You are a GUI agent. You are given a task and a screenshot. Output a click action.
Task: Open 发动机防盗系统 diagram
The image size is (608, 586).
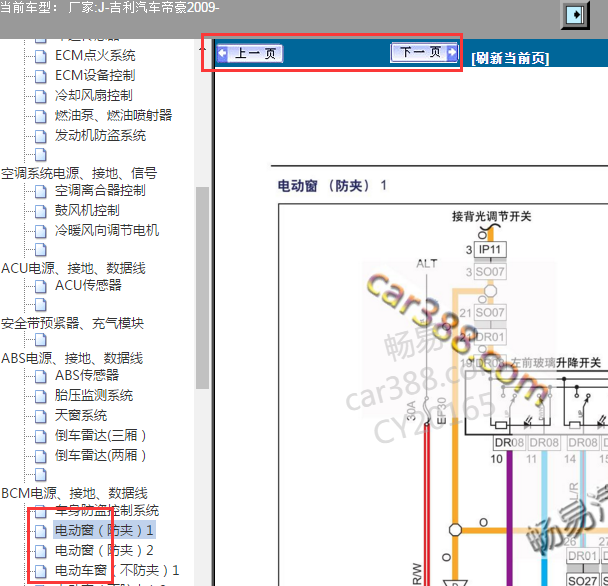click(x=100, y=135)
